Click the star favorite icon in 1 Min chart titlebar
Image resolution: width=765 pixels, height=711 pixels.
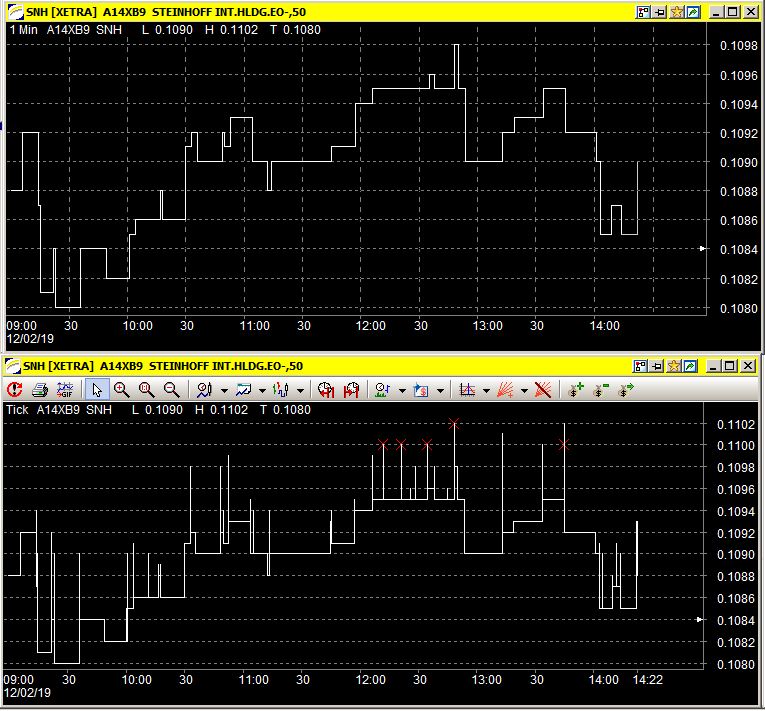click(x=677, y=12)
